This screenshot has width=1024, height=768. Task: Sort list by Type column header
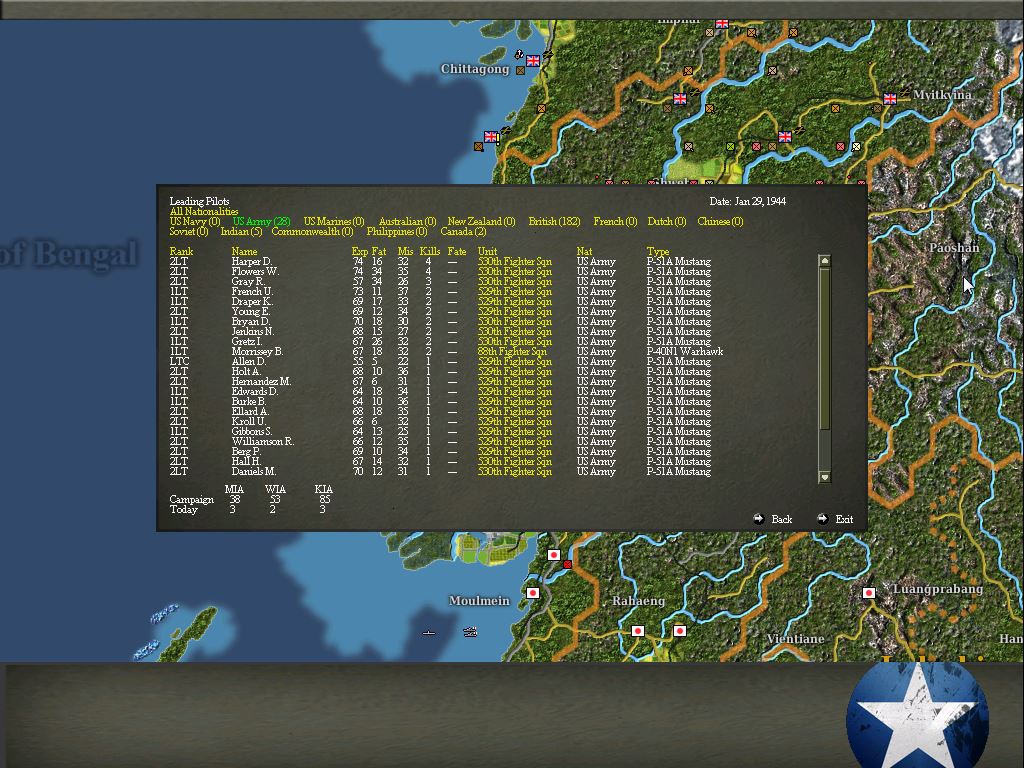click(658, 251)
